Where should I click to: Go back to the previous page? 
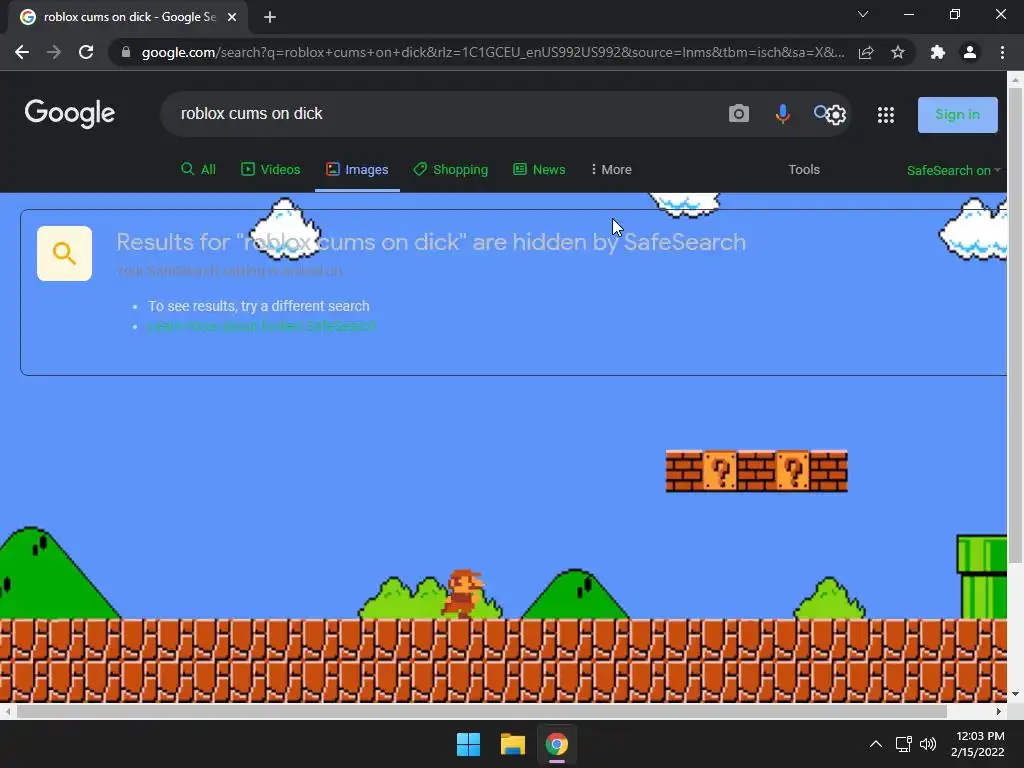22,52
